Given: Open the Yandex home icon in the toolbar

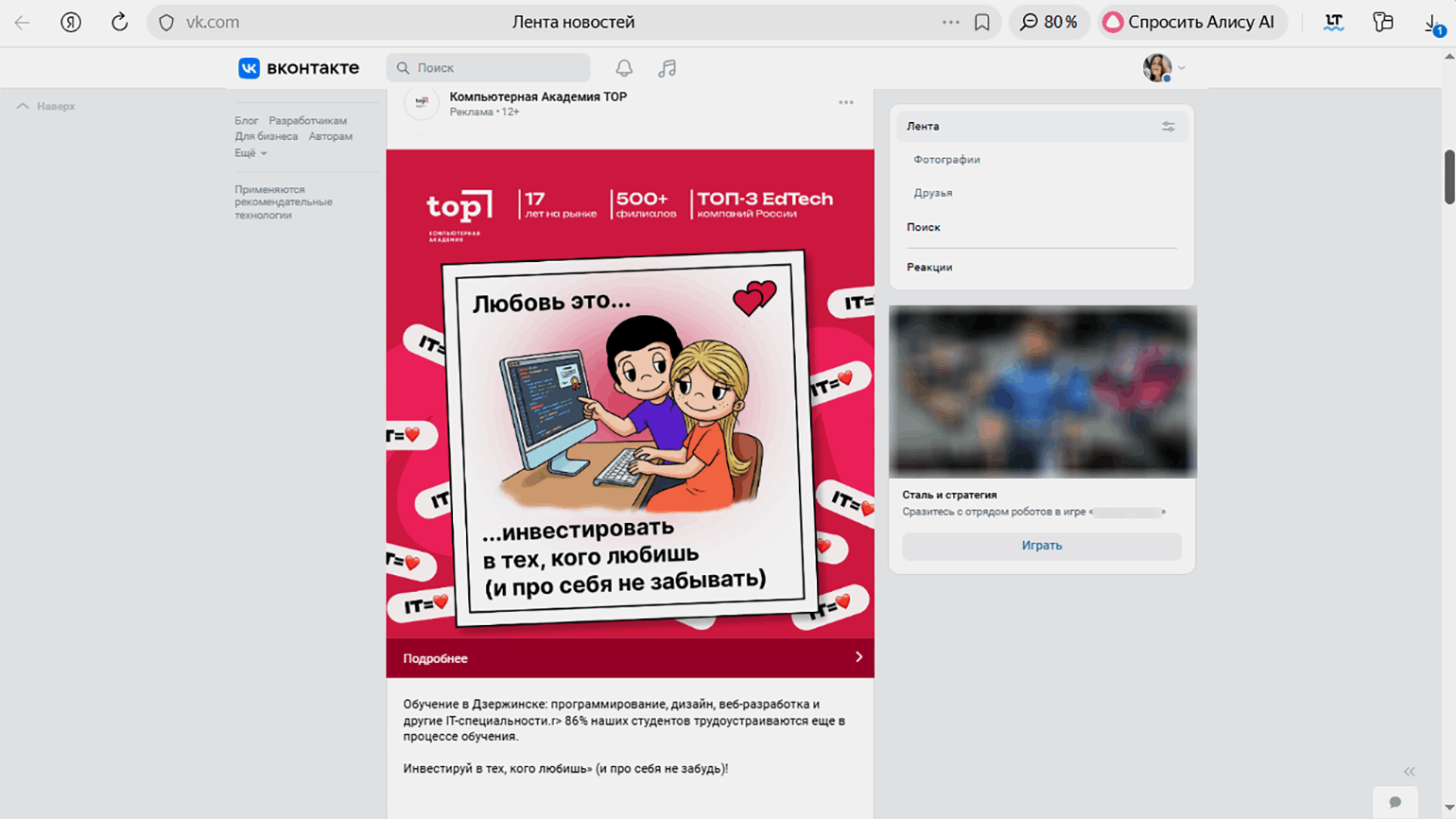Looking at the screenshot, I should [x=71, y=22].
